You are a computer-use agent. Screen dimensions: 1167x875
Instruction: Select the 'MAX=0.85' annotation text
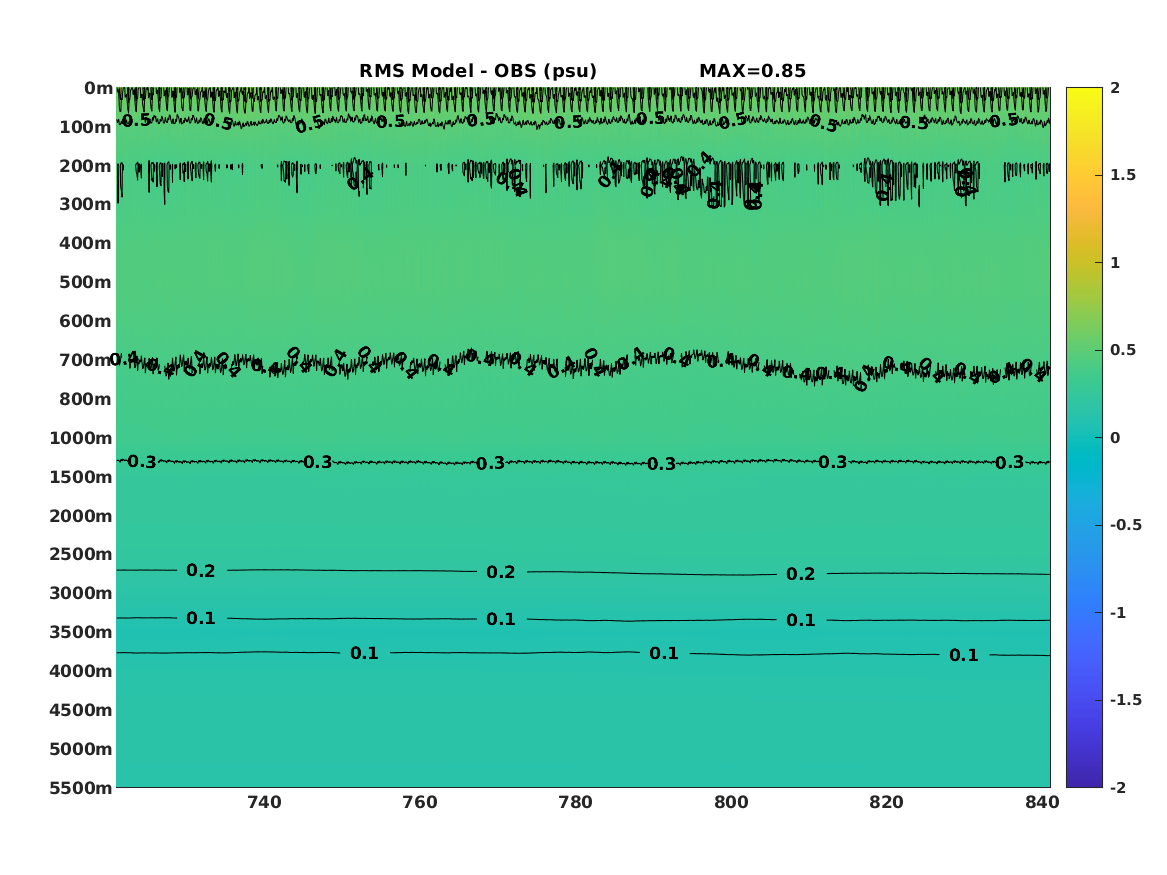[x=752, y=71]
